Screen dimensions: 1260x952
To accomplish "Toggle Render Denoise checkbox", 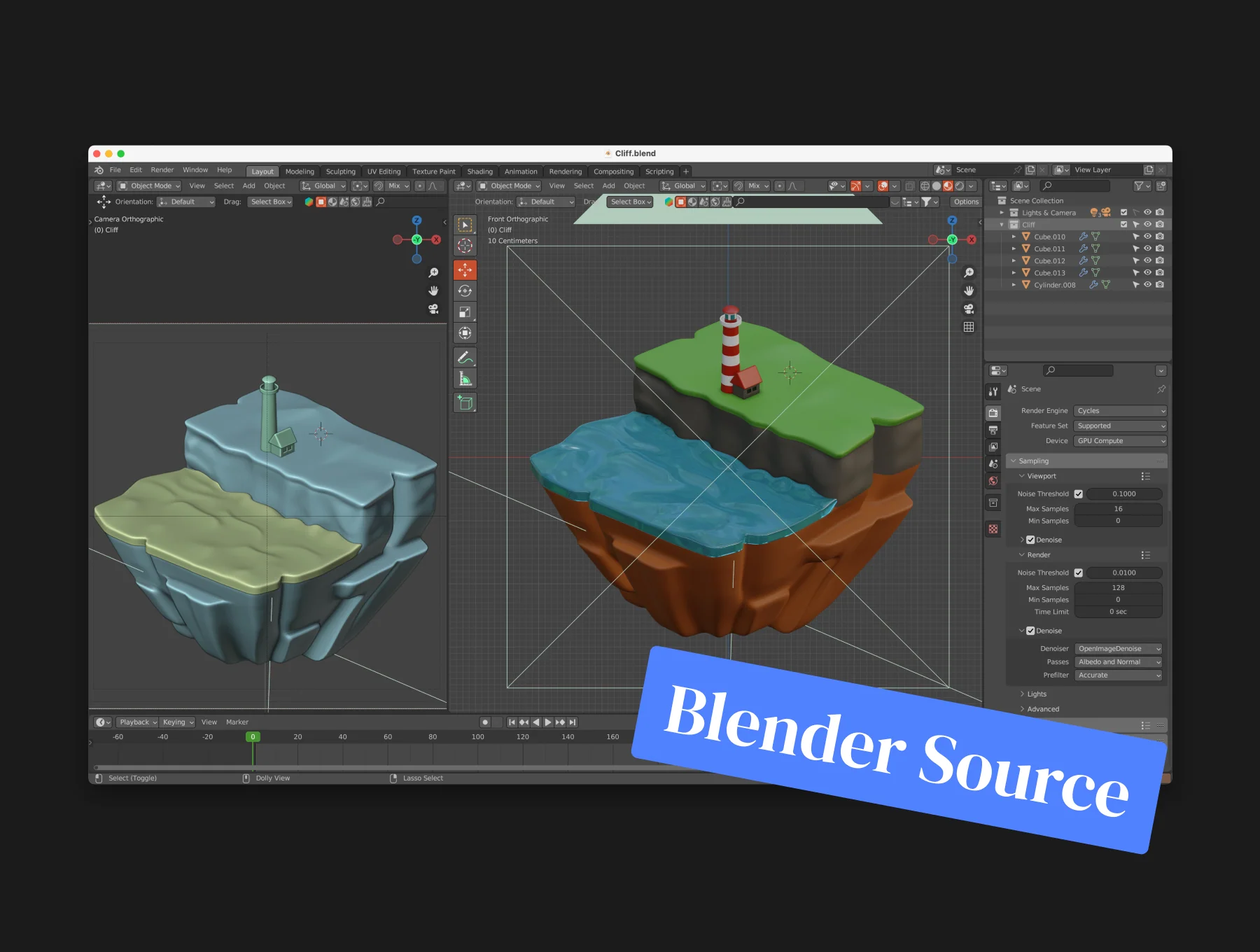I will pos(1030,631).
